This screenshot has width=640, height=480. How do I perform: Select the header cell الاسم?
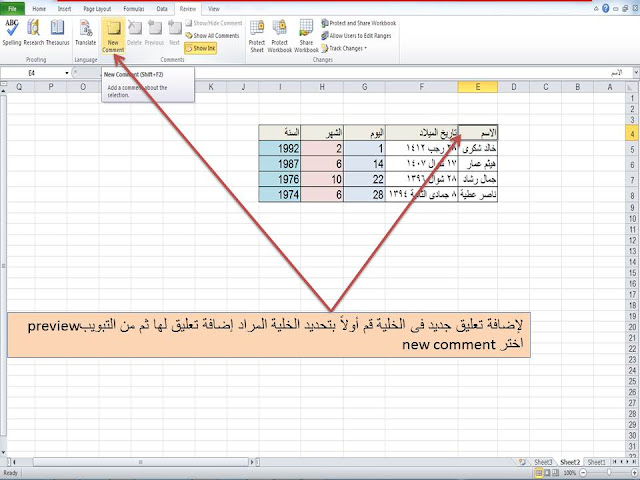tap(478, 133)
